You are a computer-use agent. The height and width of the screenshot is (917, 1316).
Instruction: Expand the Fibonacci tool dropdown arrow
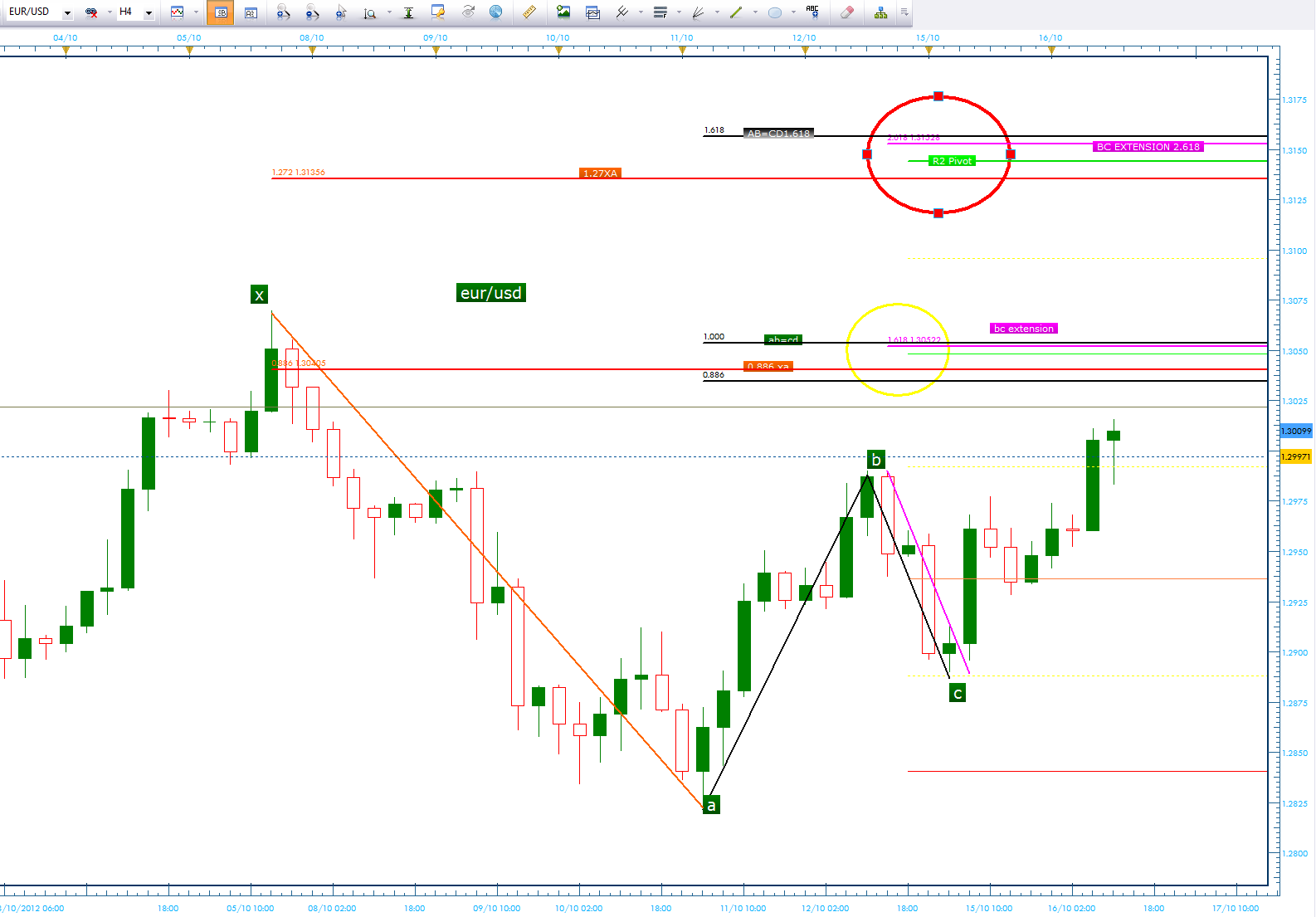pyautogui.click(x=680, y=12)
